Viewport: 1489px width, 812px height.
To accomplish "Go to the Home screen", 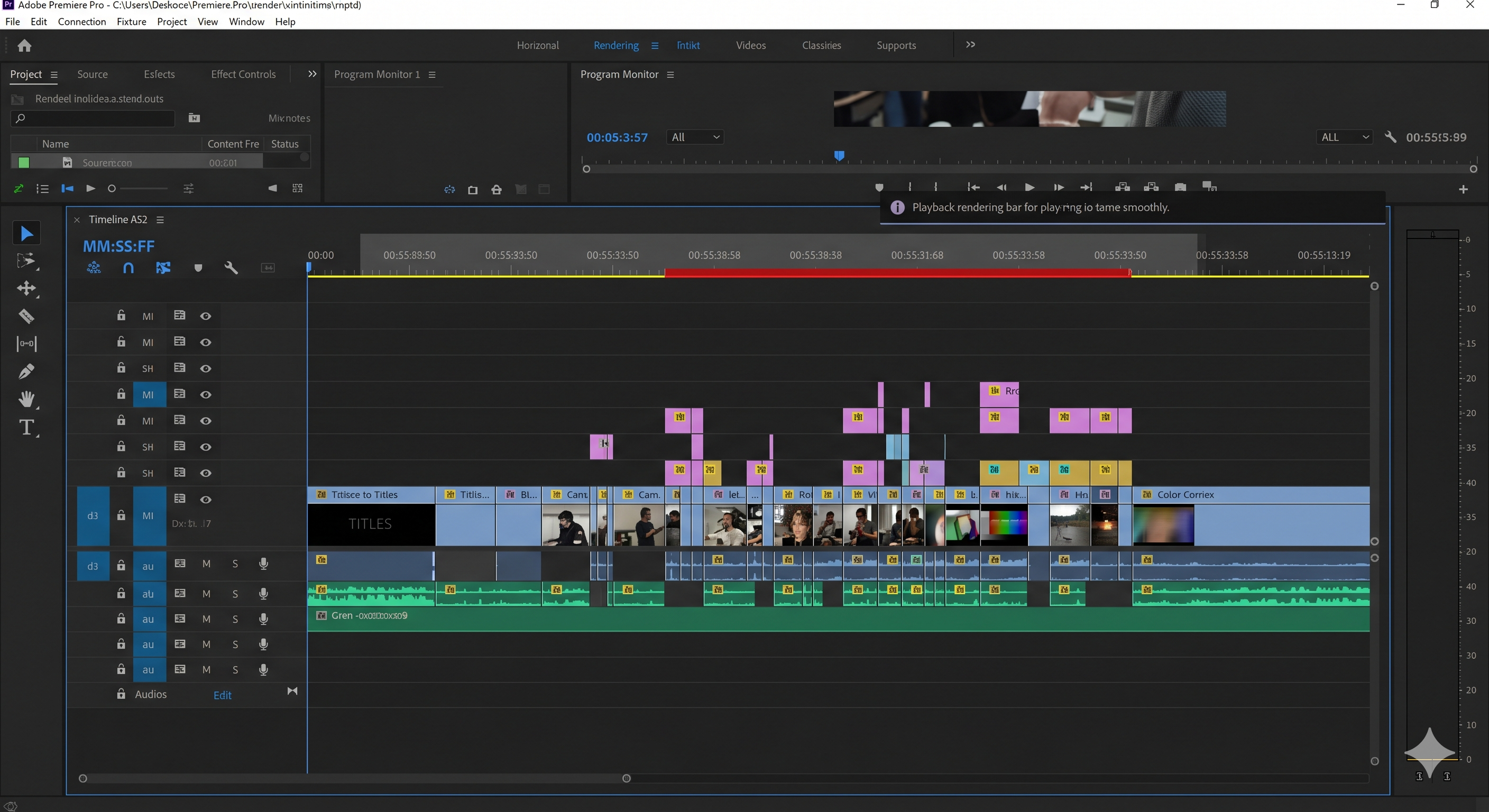I will [24, 45].
